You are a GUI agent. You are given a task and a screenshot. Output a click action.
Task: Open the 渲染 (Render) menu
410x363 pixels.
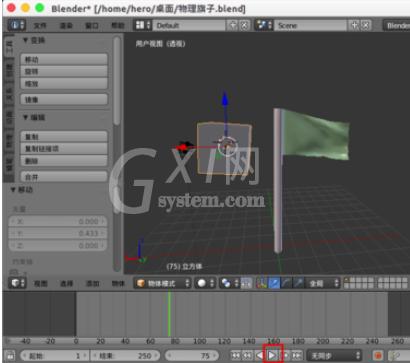[x=66, y=26]
